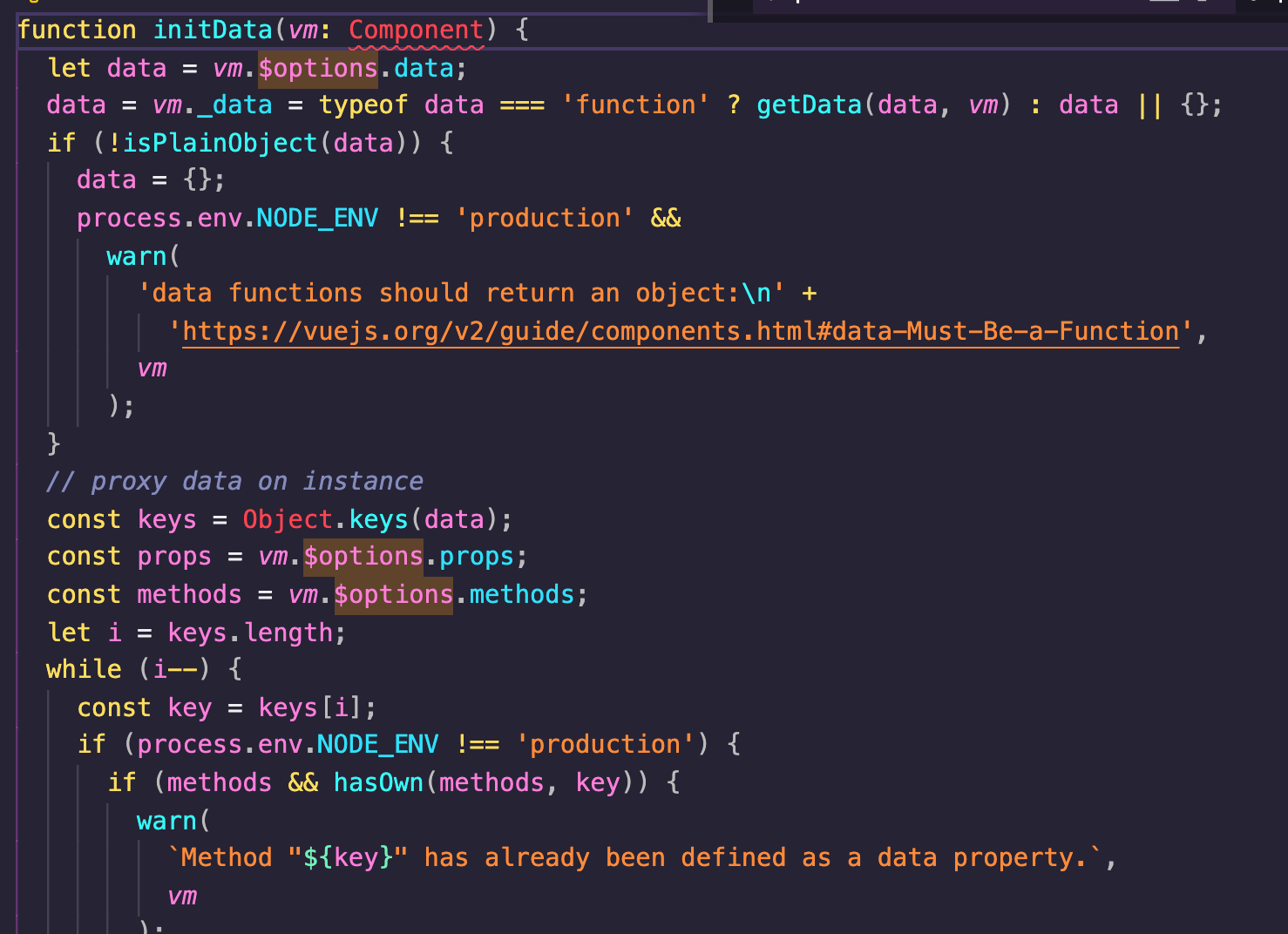Click NODE_ENV in the line ending with &&

click(317, 218)
